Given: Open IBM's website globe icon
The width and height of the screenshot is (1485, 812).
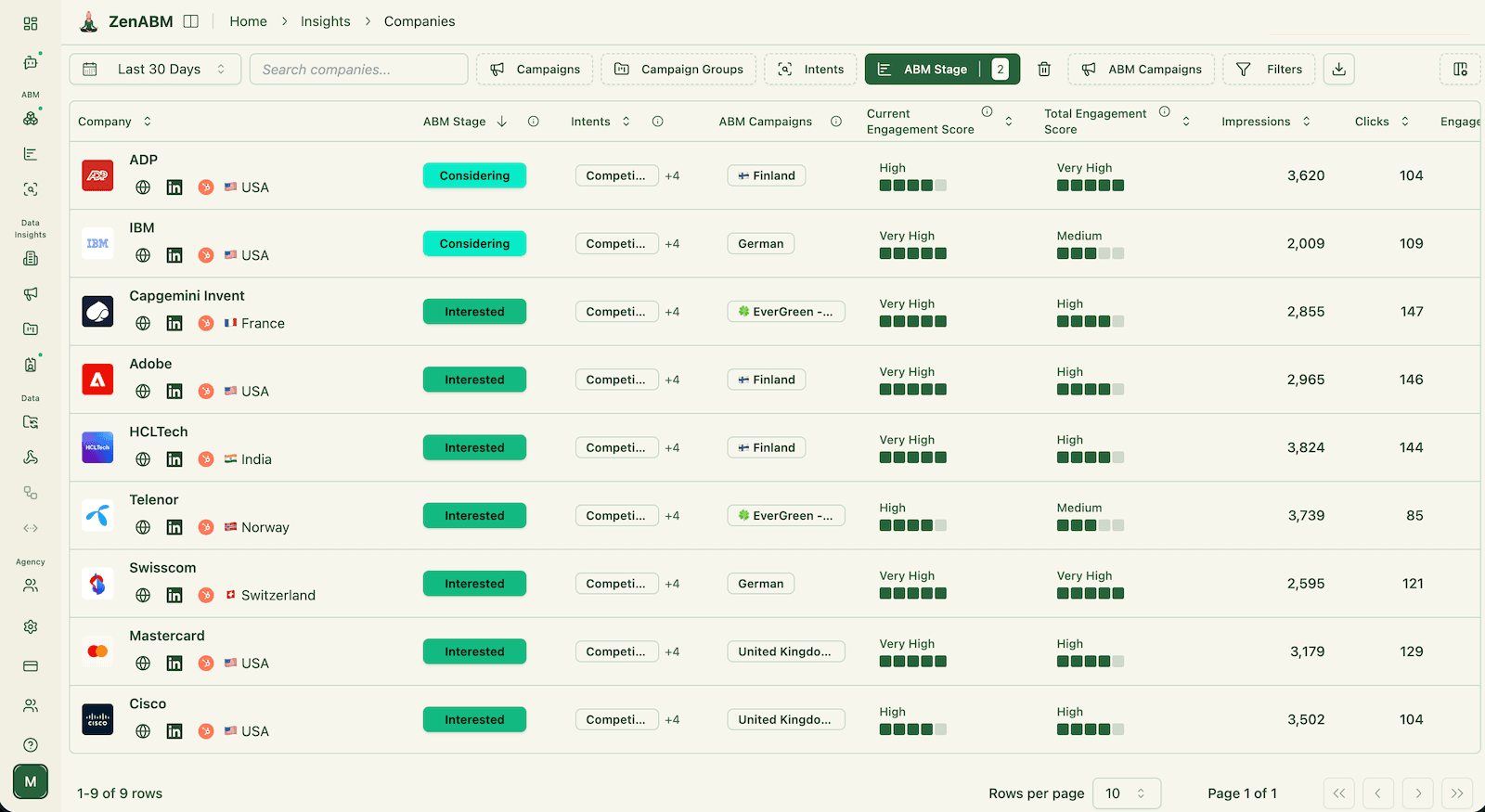Looking at the screenshot, I should tap(143, 255).
